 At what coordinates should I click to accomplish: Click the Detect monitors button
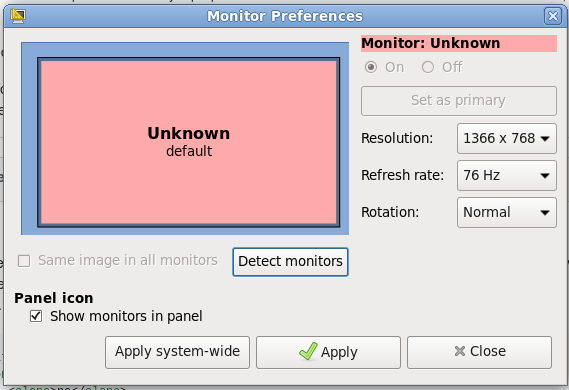290,262
